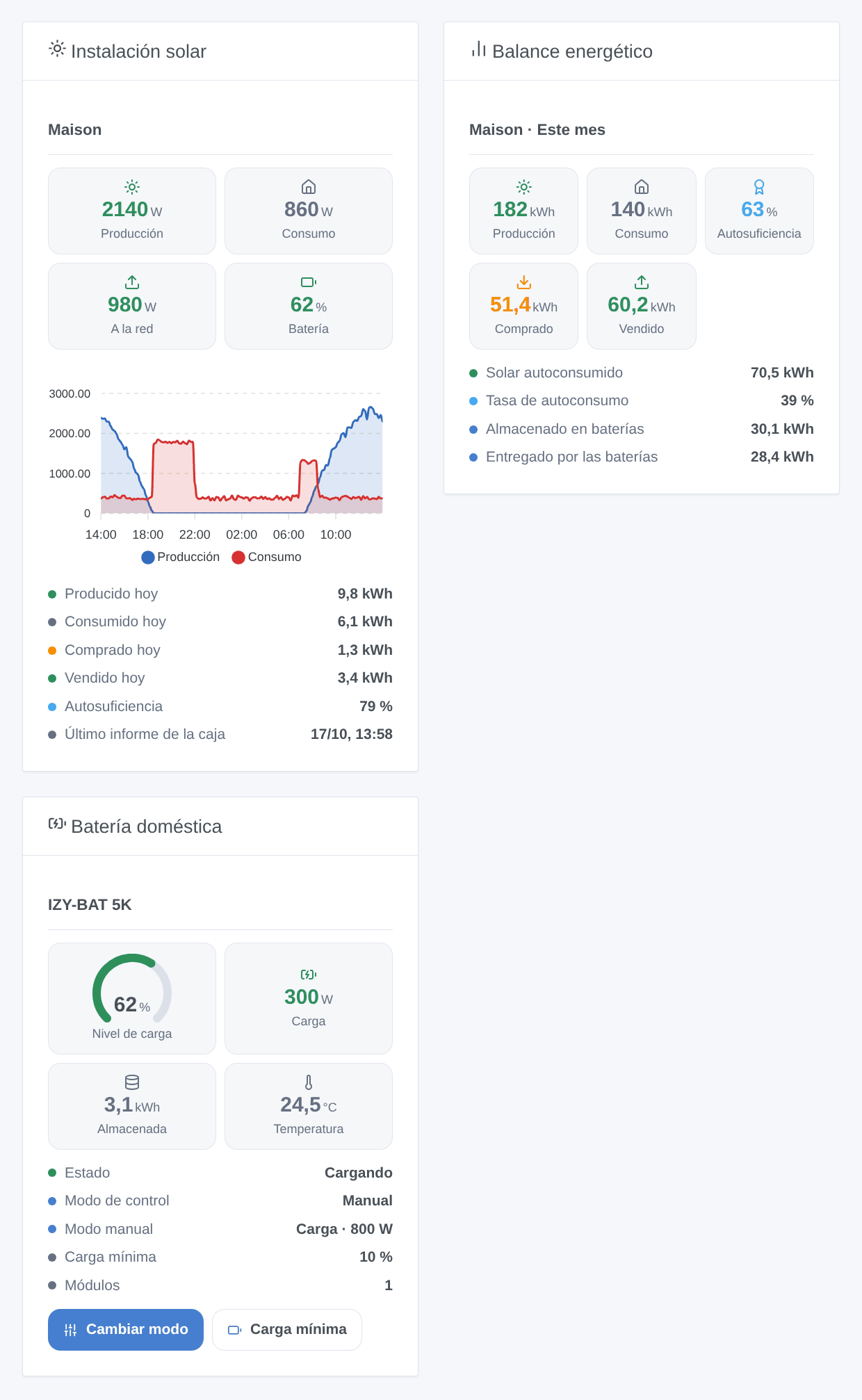Click award icon above 63 % Autosuficiencia

coord(759,186)
